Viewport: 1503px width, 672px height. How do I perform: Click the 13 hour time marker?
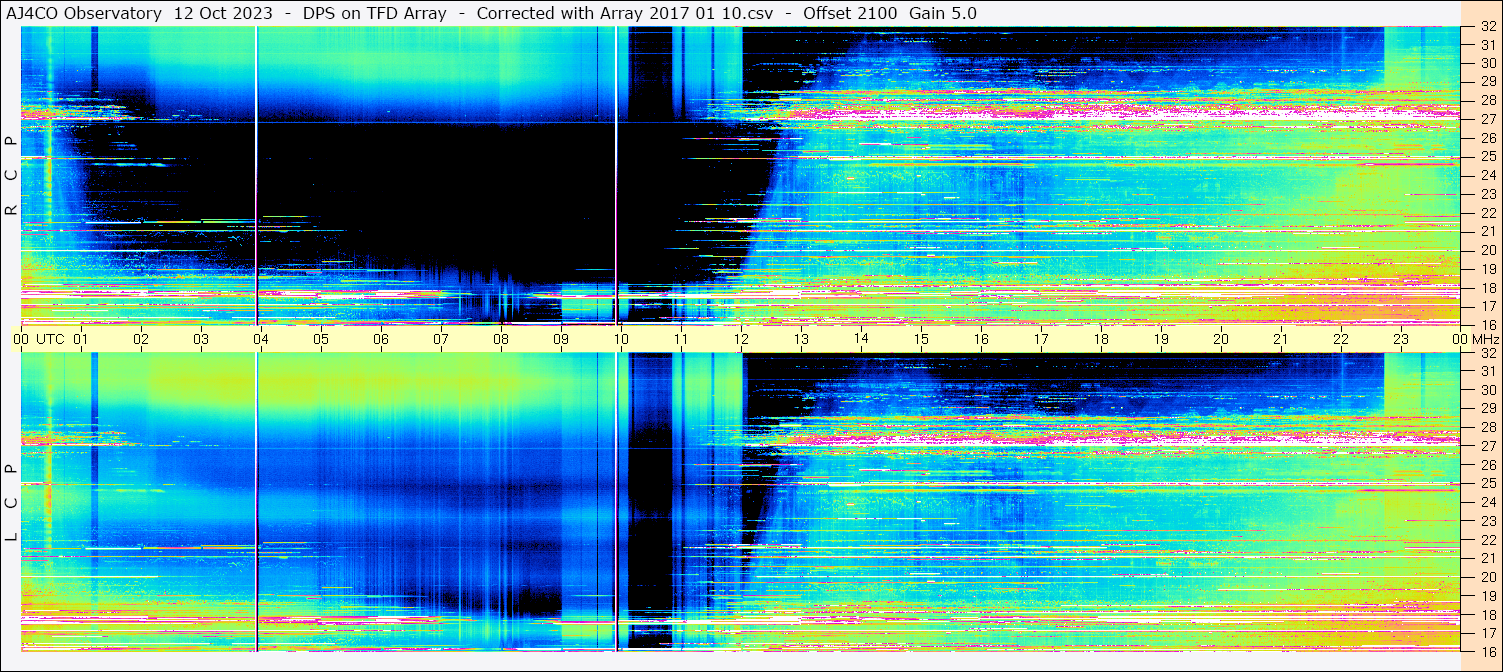click(x=800, y=339)
